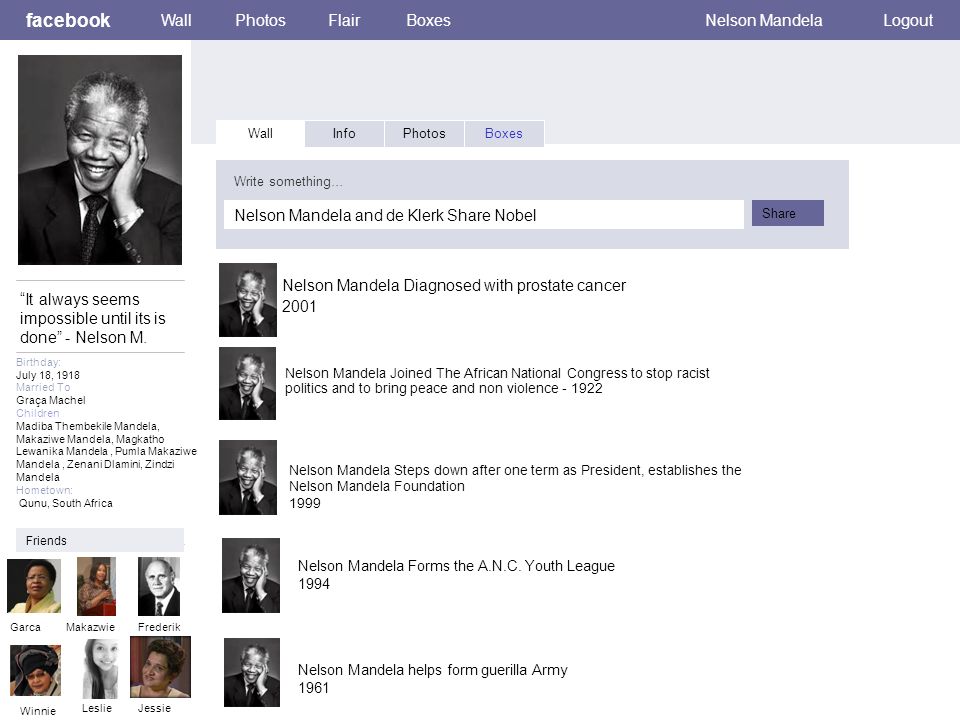Viewport: 960px width, 720px height.
Task: Click post text 'Diagnosed with prostate cancer'
Action: pyautogui.click(x=514, y=285)
